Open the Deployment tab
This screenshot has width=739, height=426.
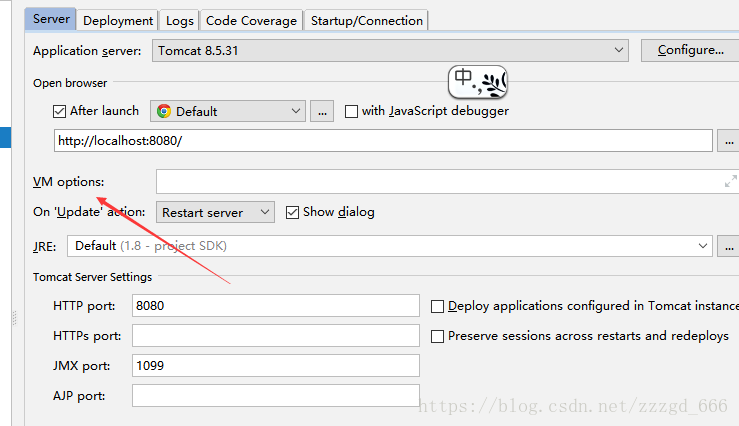coord(117,21)
